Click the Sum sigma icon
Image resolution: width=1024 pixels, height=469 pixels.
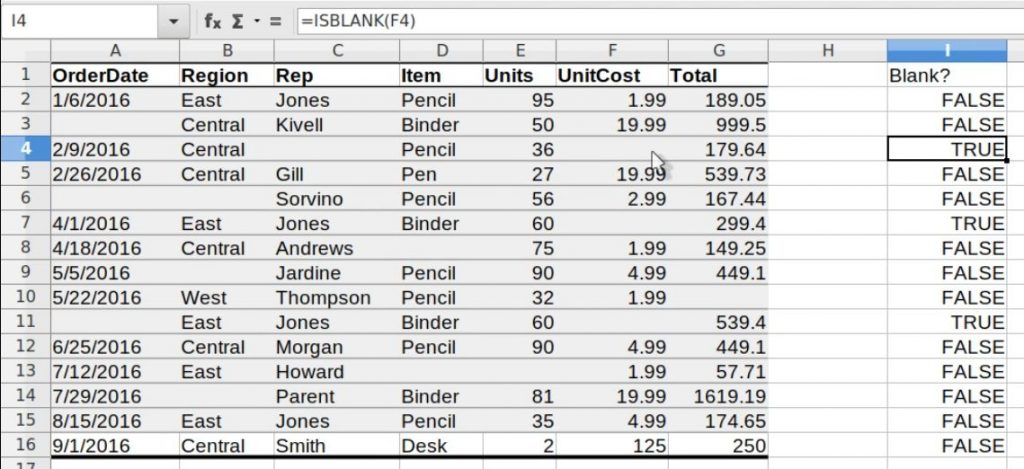[238, 21]
